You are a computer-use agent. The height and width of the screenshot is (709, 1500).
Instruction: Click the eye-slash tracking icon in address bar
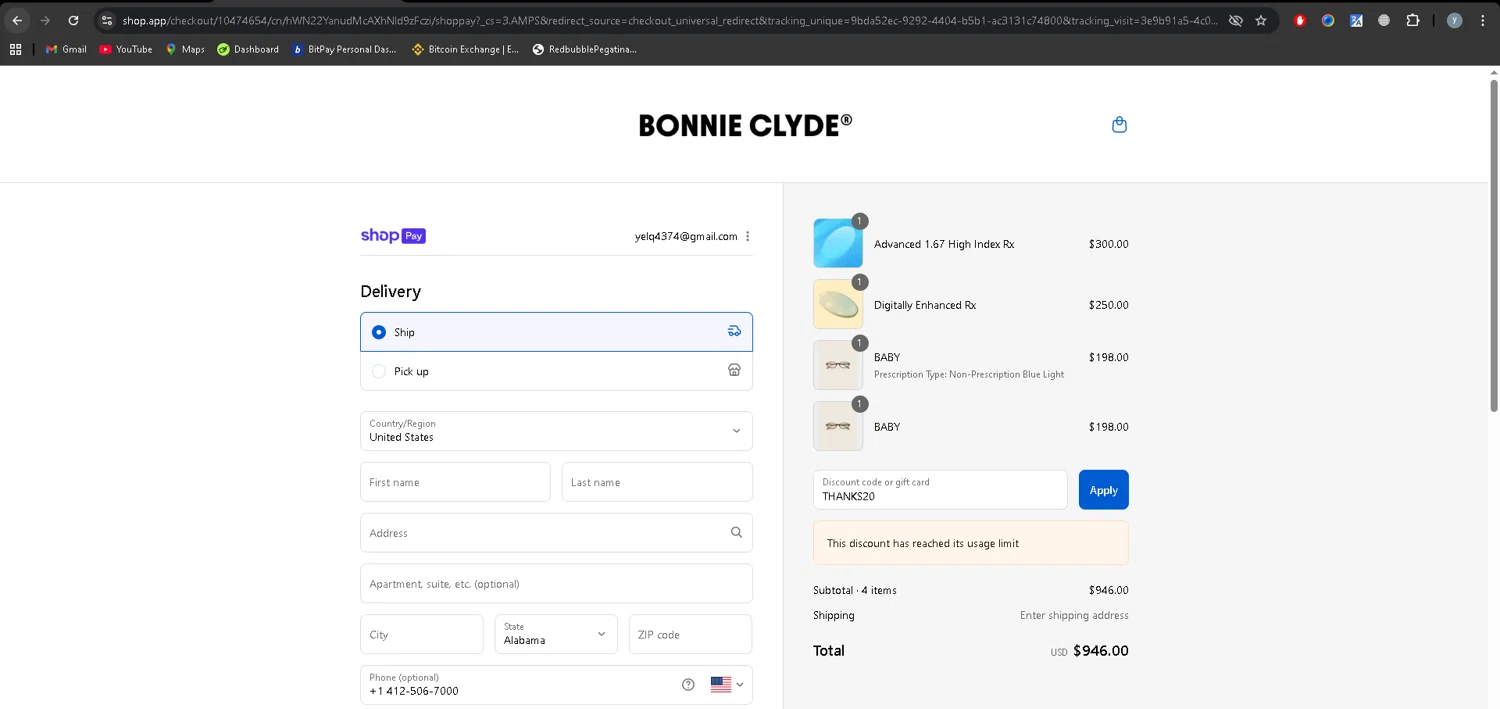[1236, 20]
